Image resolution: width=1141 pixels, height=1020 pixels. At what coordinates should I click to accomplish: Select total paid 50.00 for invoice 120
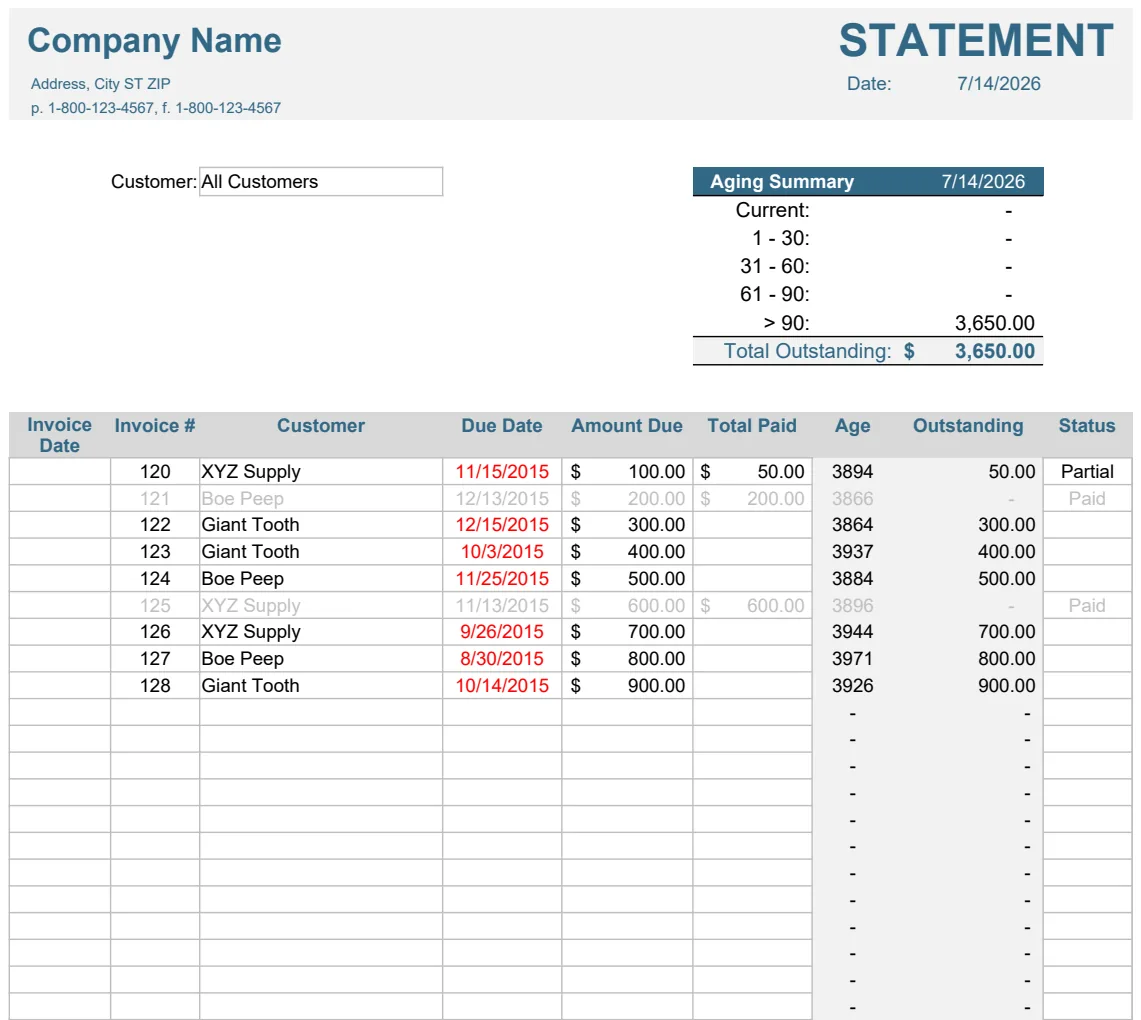tap(752, 471)
